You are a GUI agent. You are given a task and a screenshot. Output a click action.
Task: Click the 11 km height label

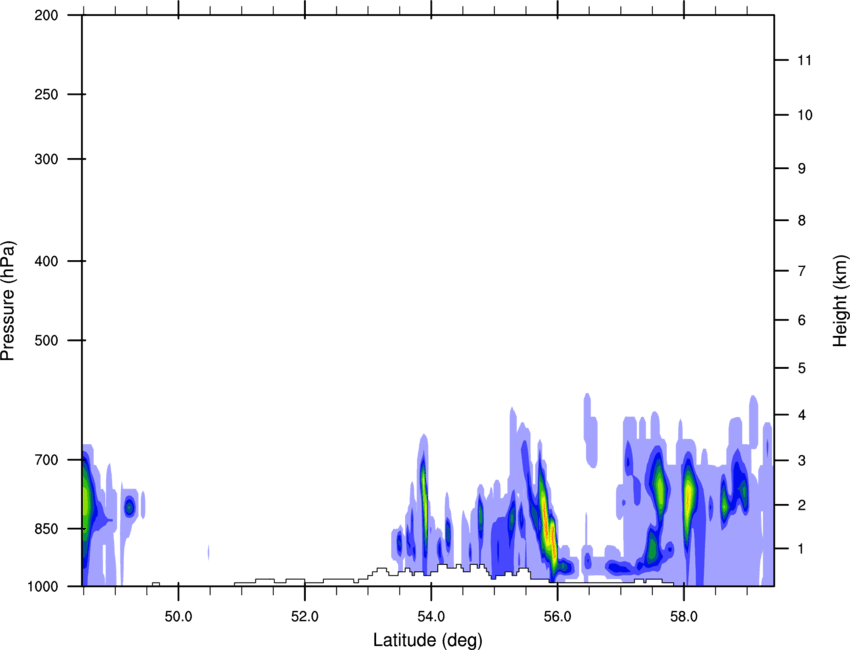805,60
